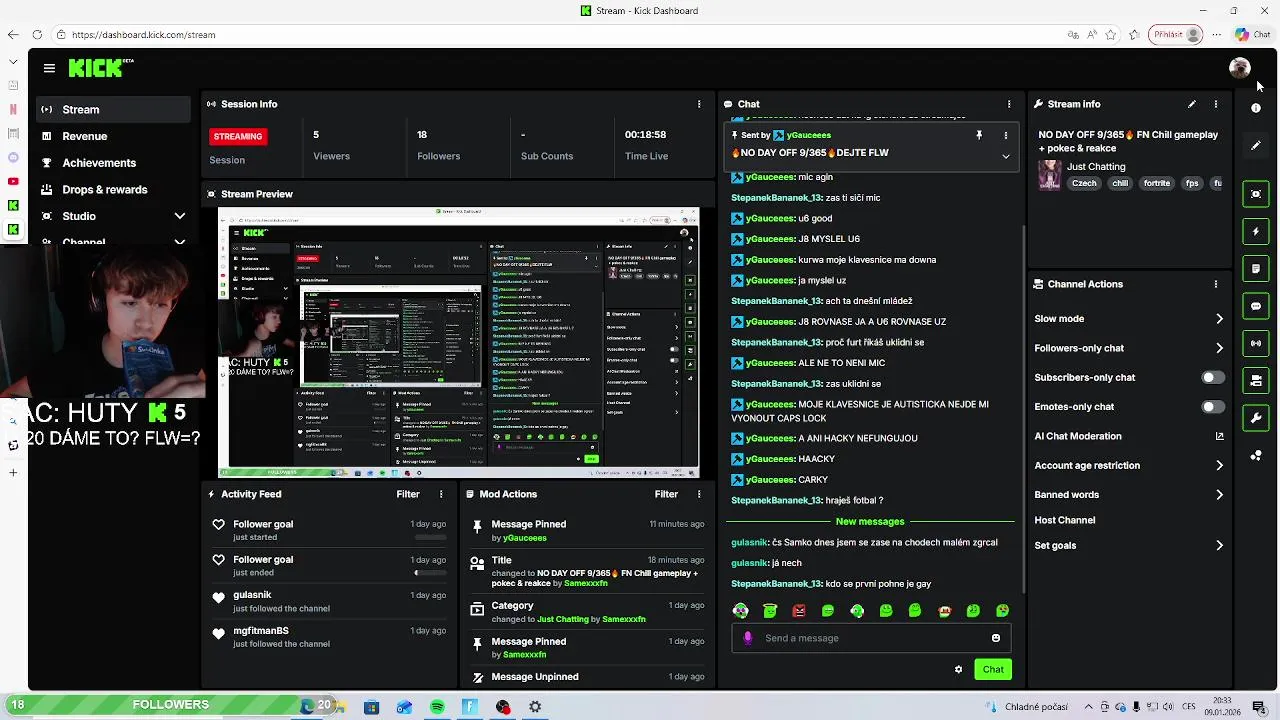This screenshot has height=720, width=1280.
Task: Click the info circle icon in right sidebar
Action: point(1256,108)
